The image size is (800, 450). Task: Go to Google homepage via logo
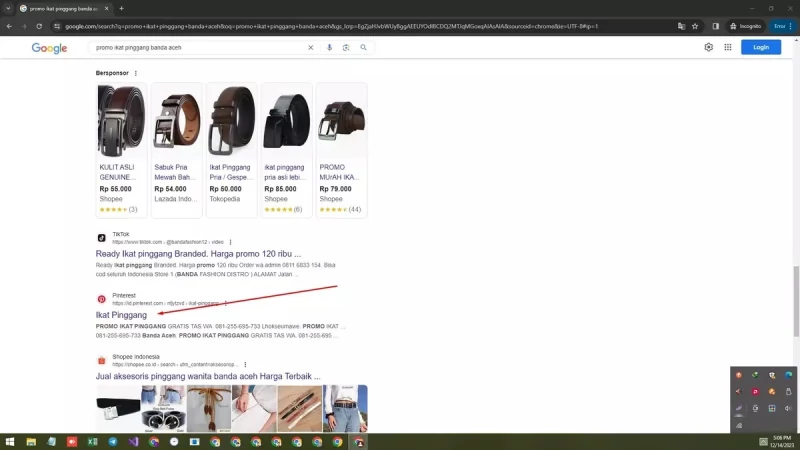pyautogui.click(x=49, y=48)
